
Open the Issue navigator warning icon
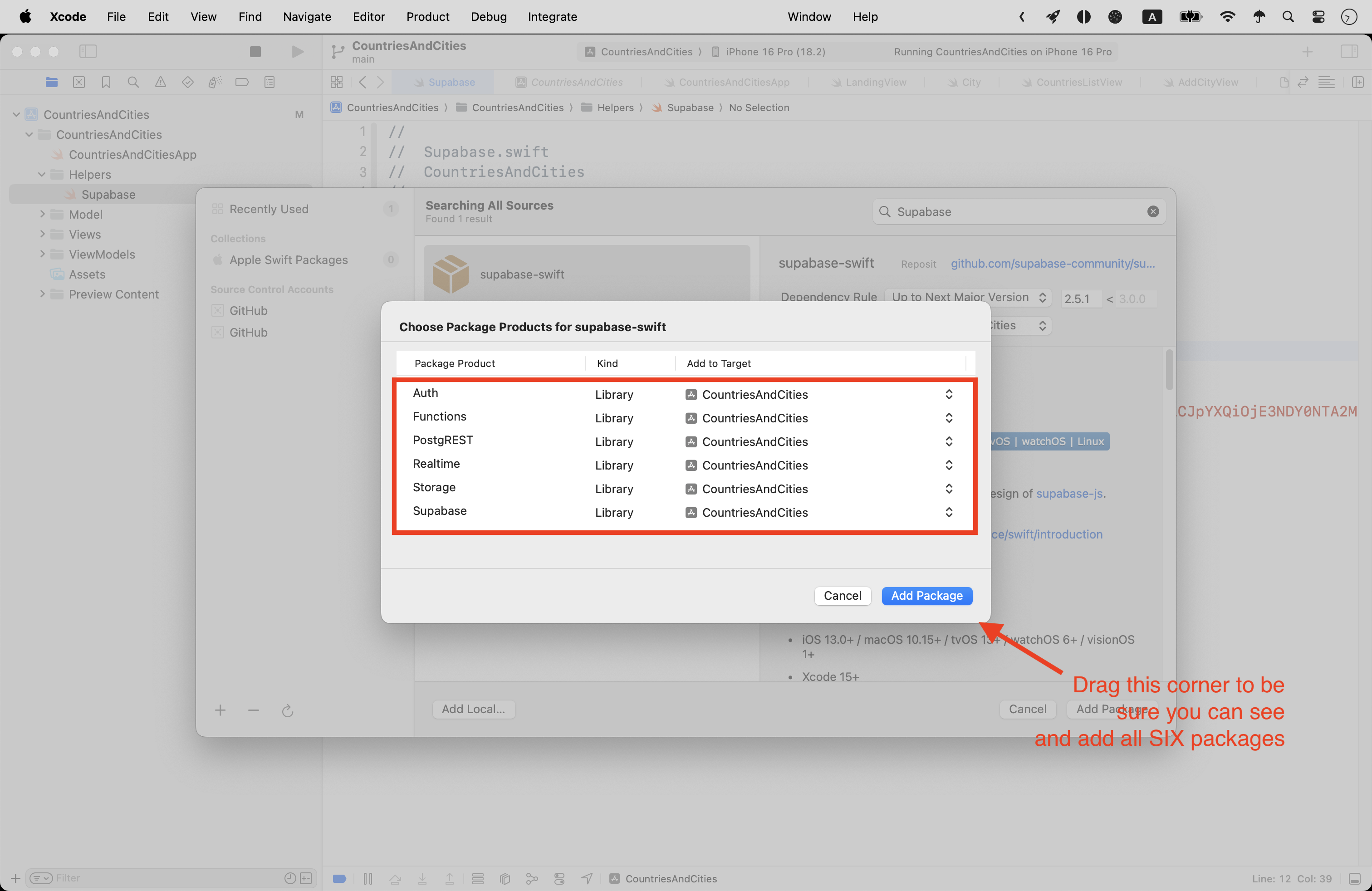[x=160, y=83]
